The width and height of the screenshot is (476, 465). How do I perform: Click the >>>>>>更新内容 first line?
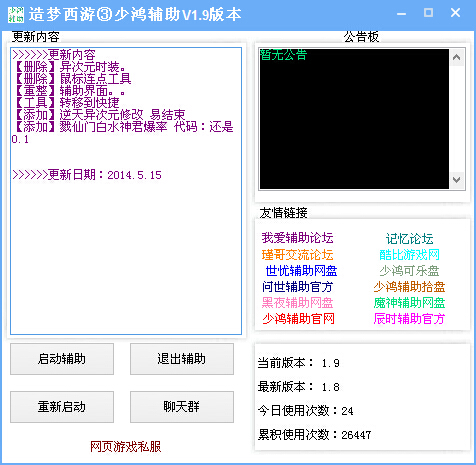coord(54,55)
